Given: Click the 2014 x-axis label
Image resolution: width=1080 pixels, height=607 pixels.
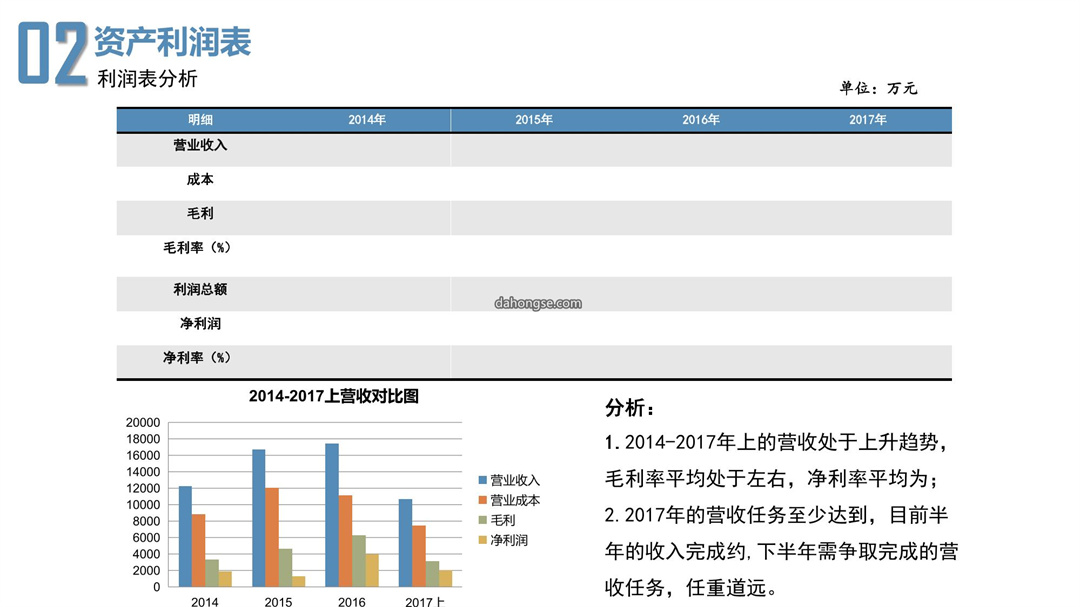Looking at the screenshot, I should pos(205,601).
